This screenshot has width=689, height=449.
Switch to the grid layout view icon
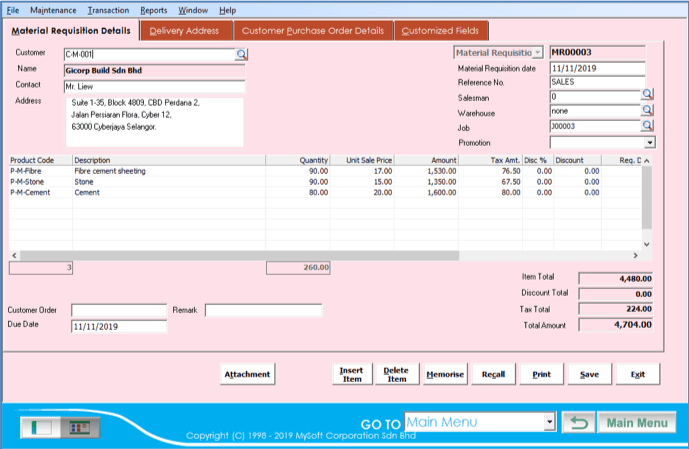[80, 427]
